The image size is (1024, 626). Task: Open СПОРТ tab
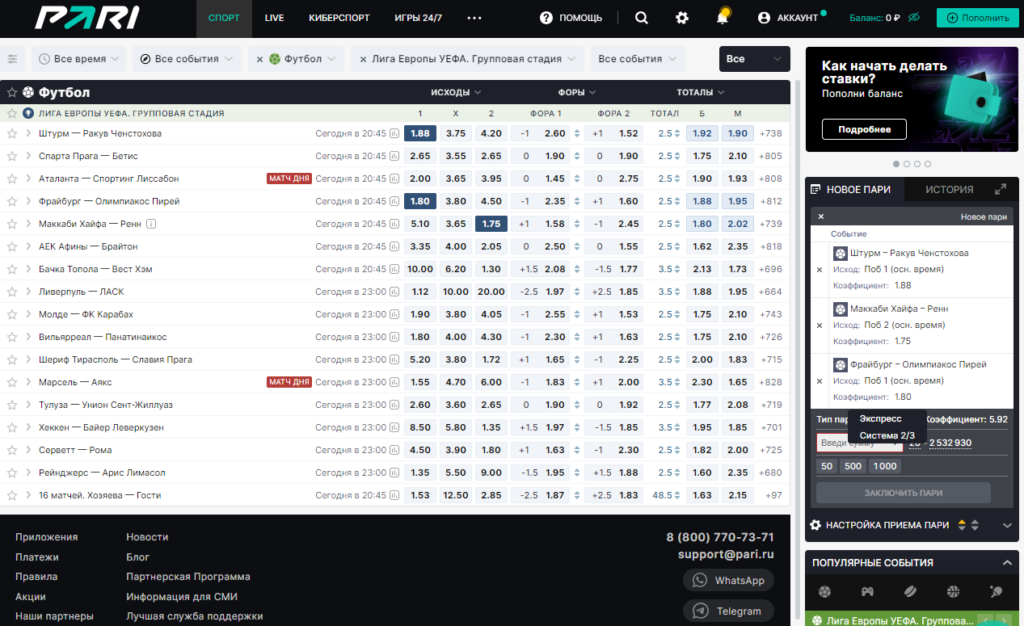(x=224, y=18)
